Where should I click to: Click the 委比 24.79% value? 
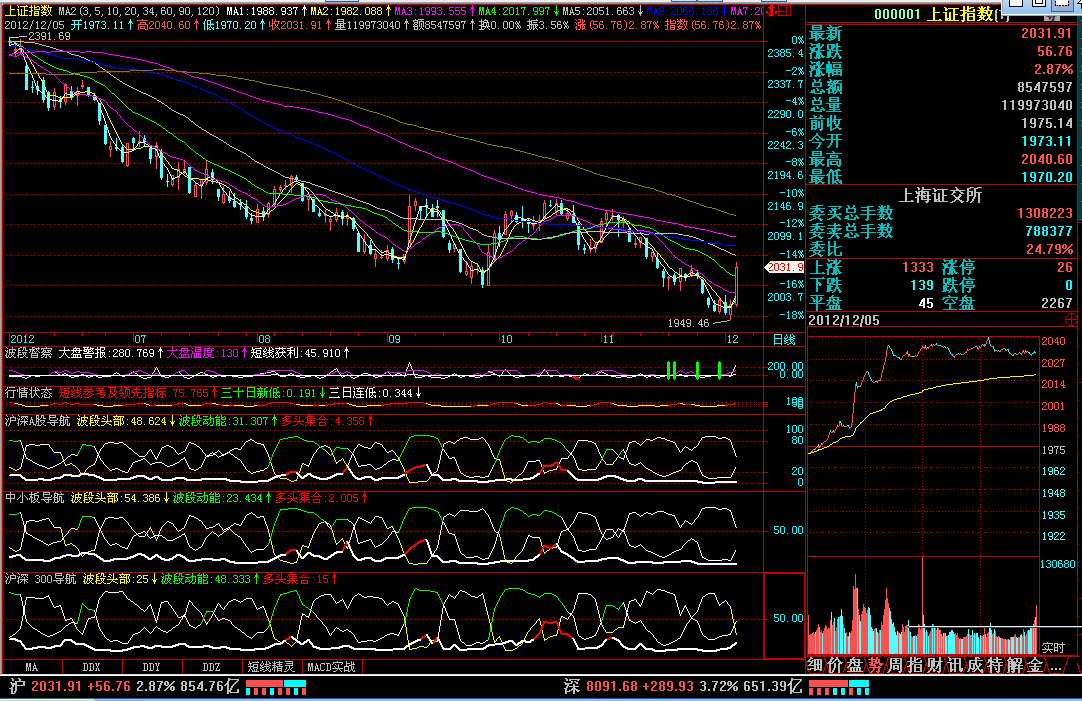pyautogui.click(x=1049, y=249)
